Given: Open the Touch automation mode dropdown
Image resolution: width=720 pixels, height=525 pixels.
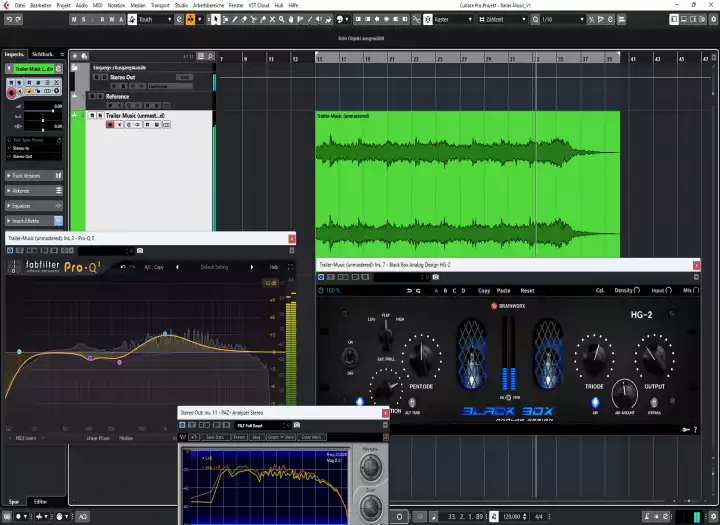Looking at the screenshot, I should (x=155, y=19).
